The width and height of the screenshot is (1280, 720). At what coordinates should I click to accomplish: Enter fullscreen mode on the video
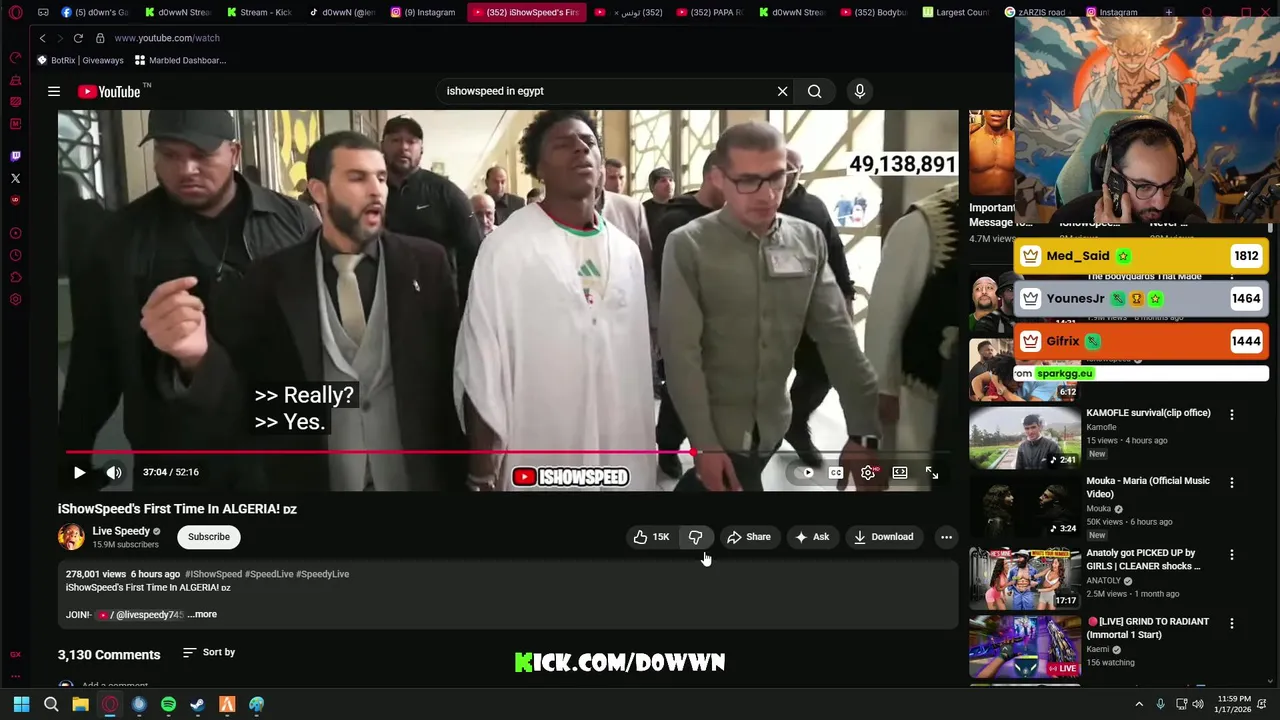pos(932,473)
